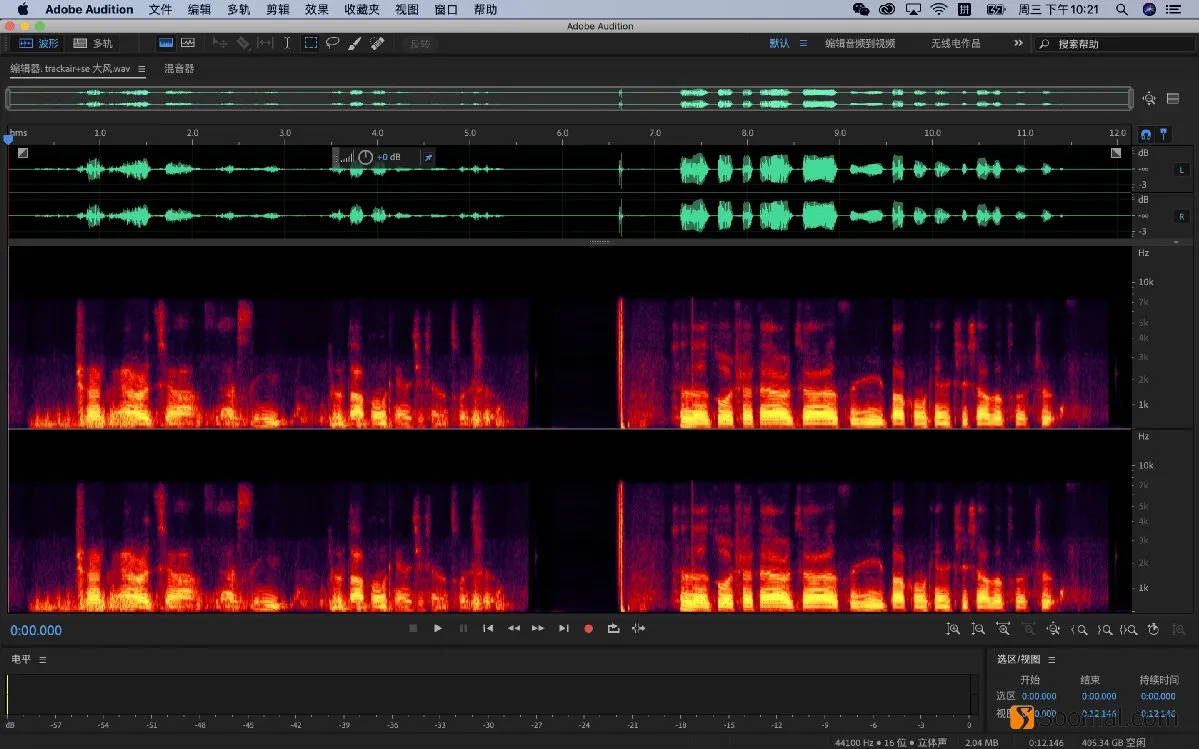Zoom out amplitude

[x=978, y=629]
